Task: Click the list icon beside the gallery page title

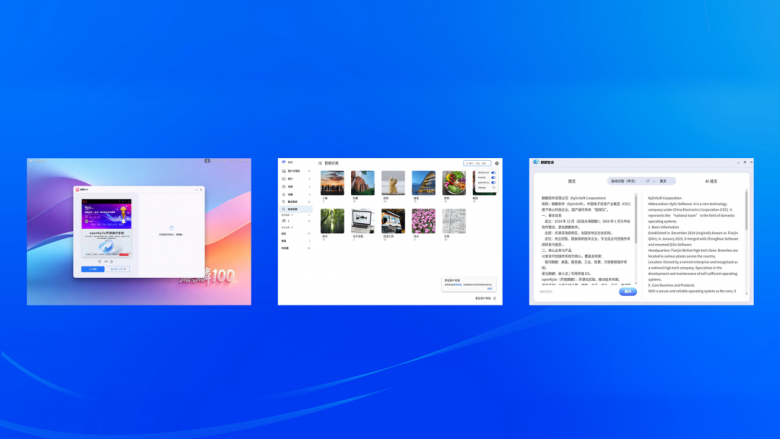Action: tap(320, 163)
